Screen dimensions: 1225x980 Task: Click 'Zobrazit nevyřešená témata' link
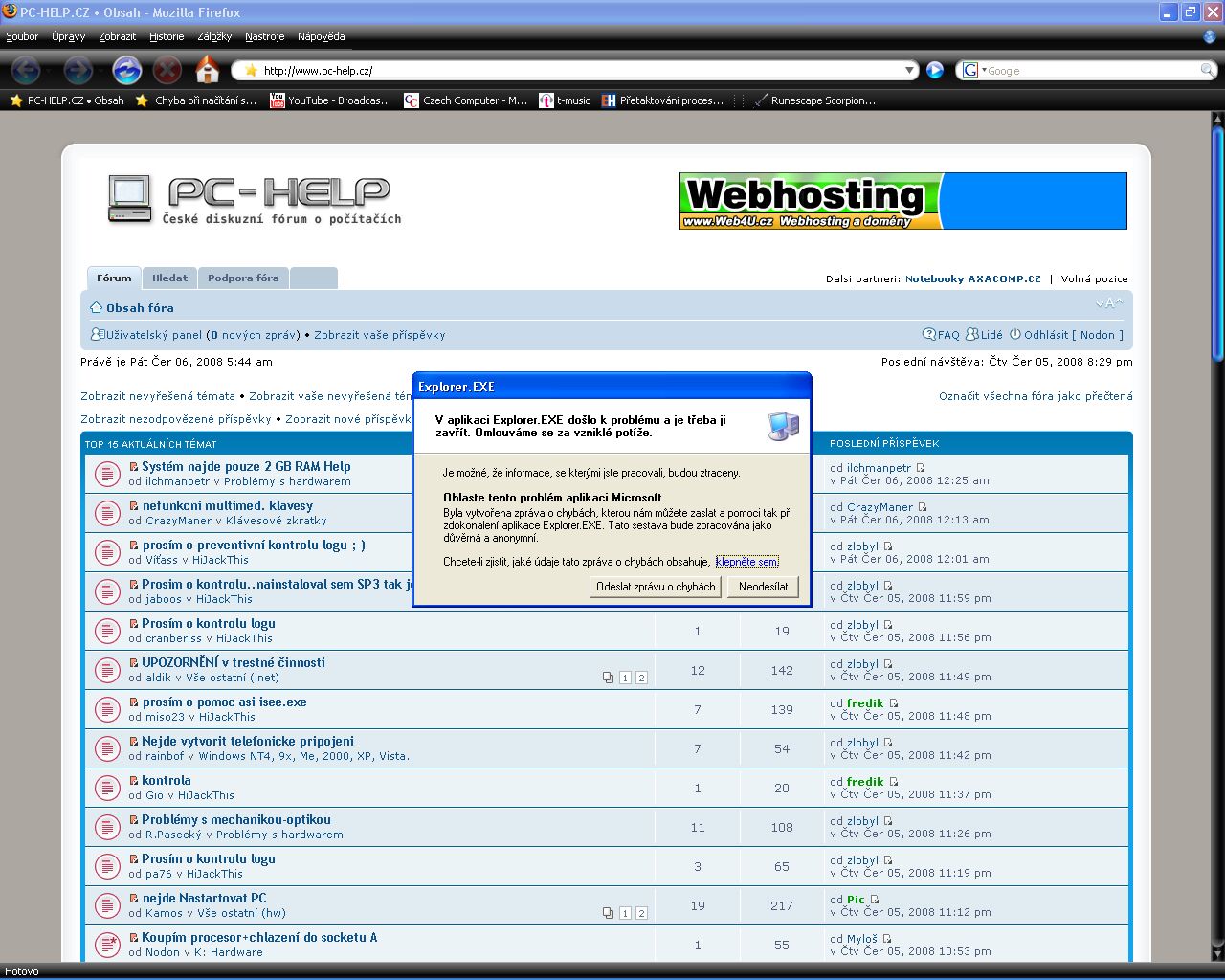[158, 396]
